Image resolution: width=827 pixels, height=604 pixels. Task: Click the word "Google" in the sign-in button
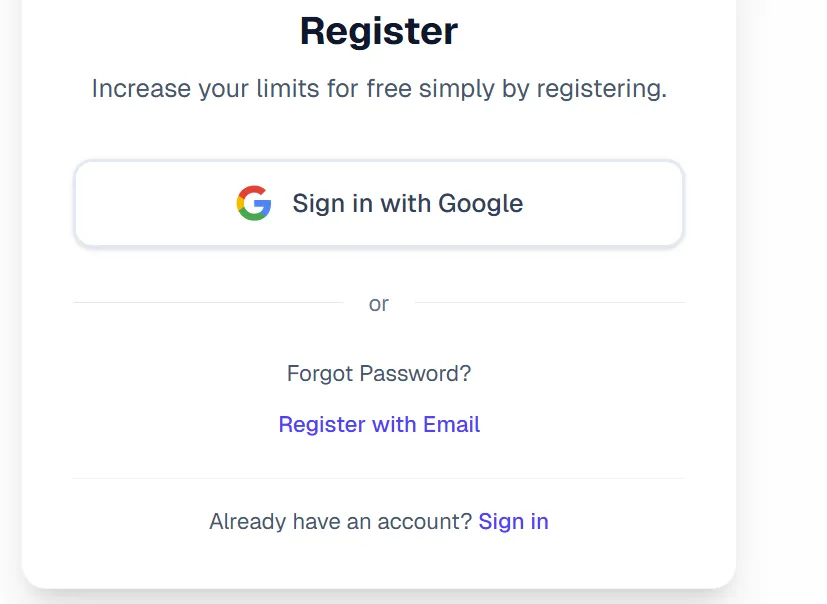click(x=480, y=203)
